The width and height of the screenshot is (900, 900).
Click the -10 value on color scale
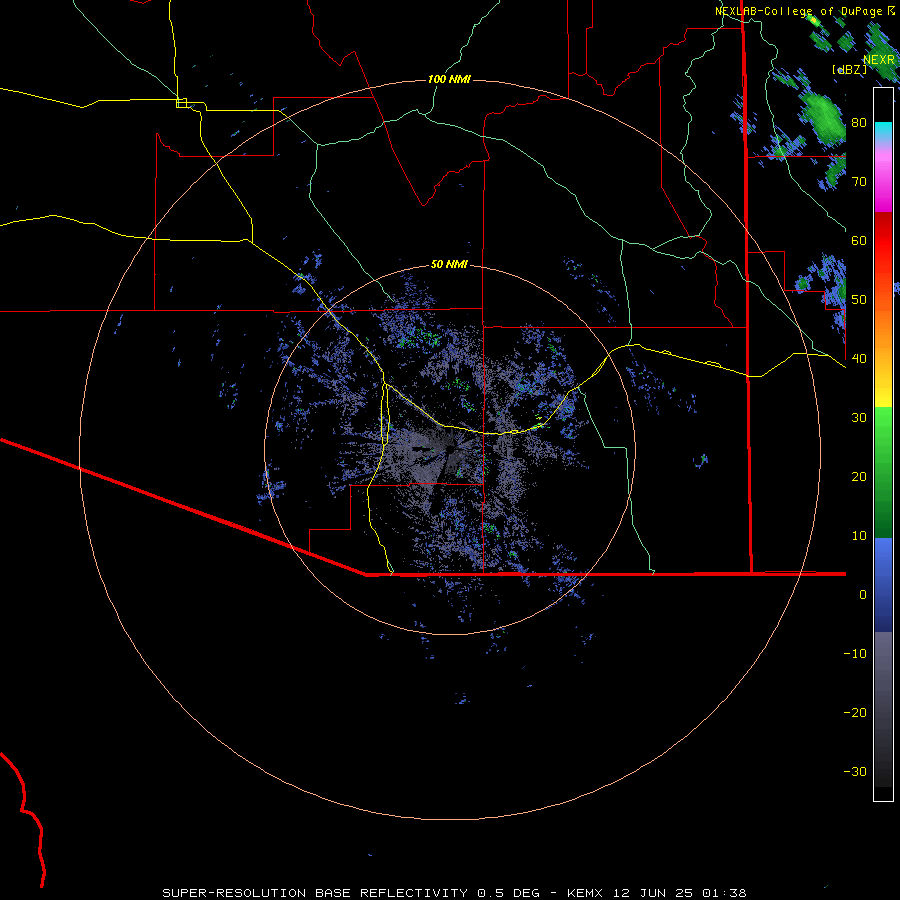coord(855,654)
